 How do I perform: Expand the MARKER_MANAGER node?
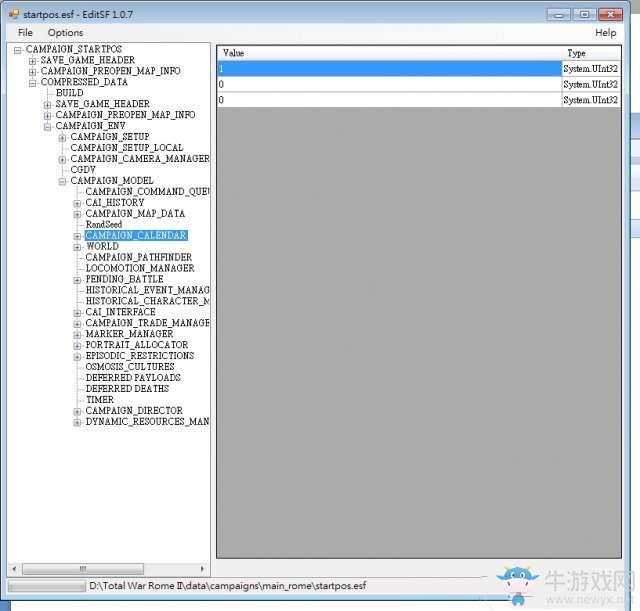pyautogui.click(x=77, y=335)
